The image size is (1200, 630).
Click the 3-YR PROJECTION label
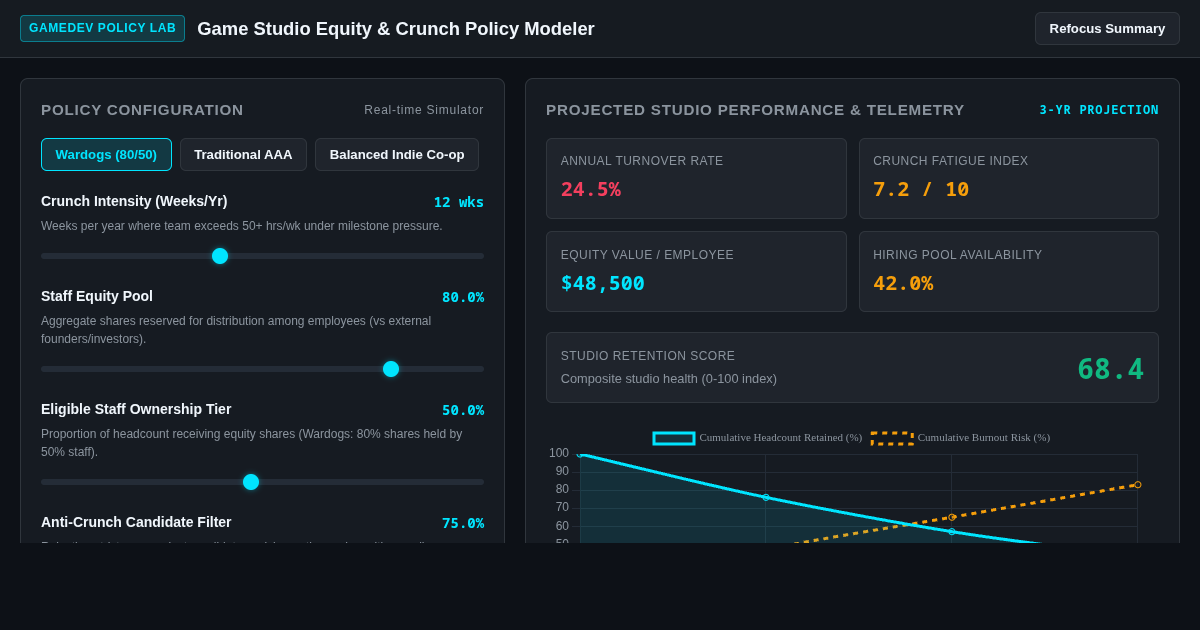pyautogui.click(x=1099, y=110)
